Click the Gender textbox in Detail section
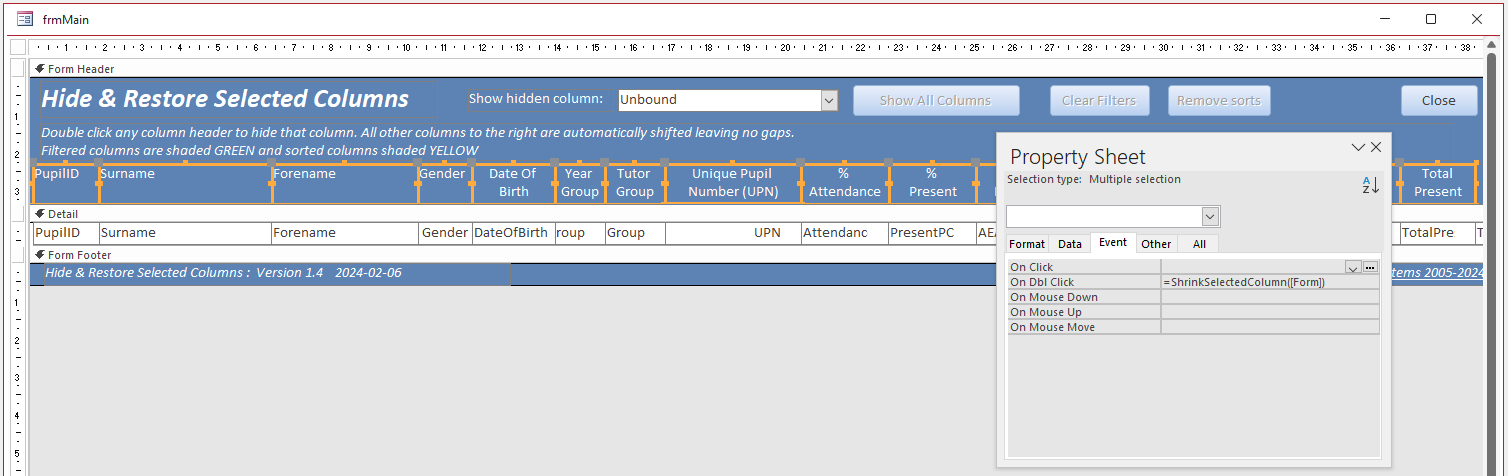1508x476 pixels. 445,233
